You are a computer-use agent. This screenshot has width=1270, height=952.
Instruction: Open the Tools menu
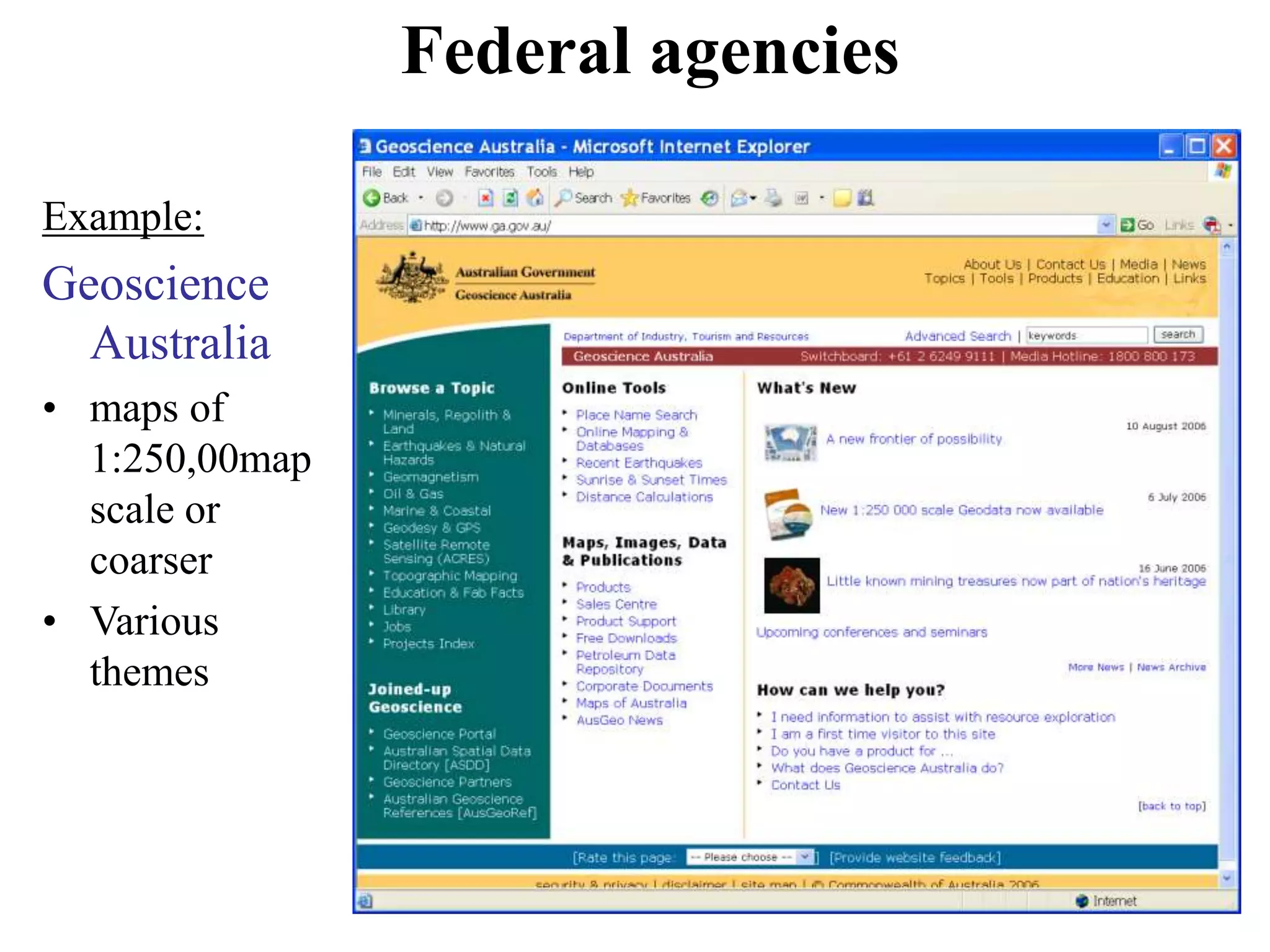click(x=541, y=172)
